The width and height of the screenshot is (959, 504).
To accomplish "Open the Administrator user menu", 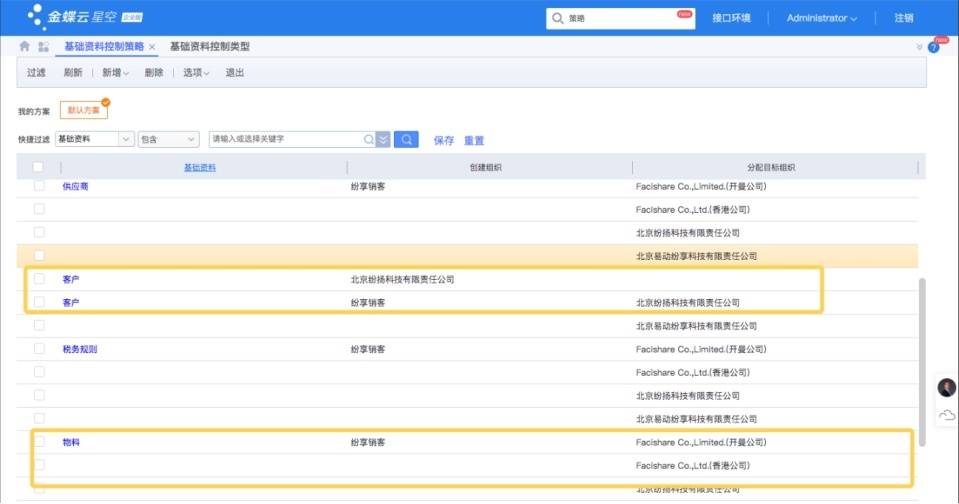I will click(x=821, y=18).
